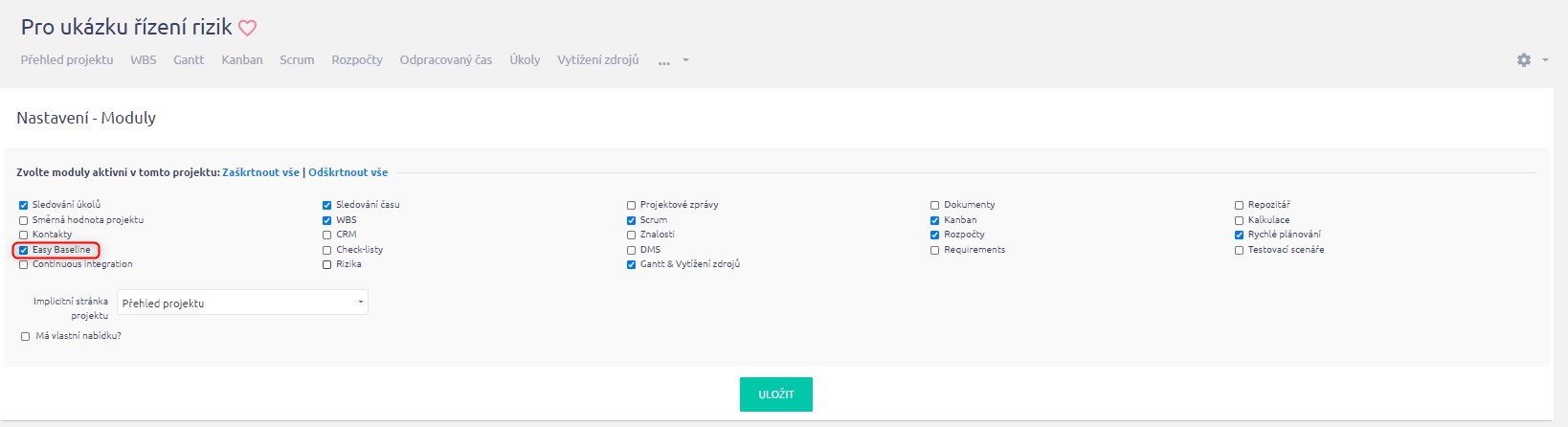This screenshot has width=1568, height=427.
Task: Enable the Kalkulace module
Action: coord(1240,220)
